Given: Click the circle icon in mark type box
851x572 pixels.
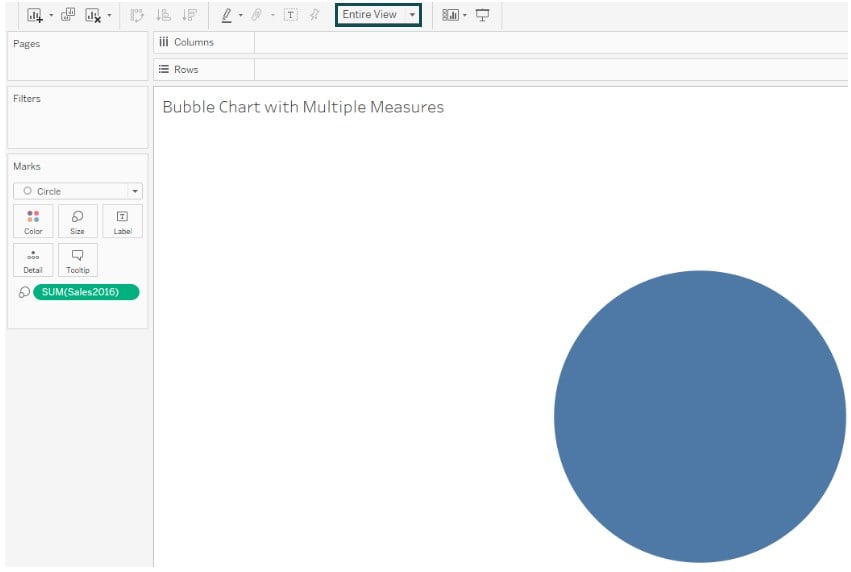Looking at the screenshot, I should (27, 191).
